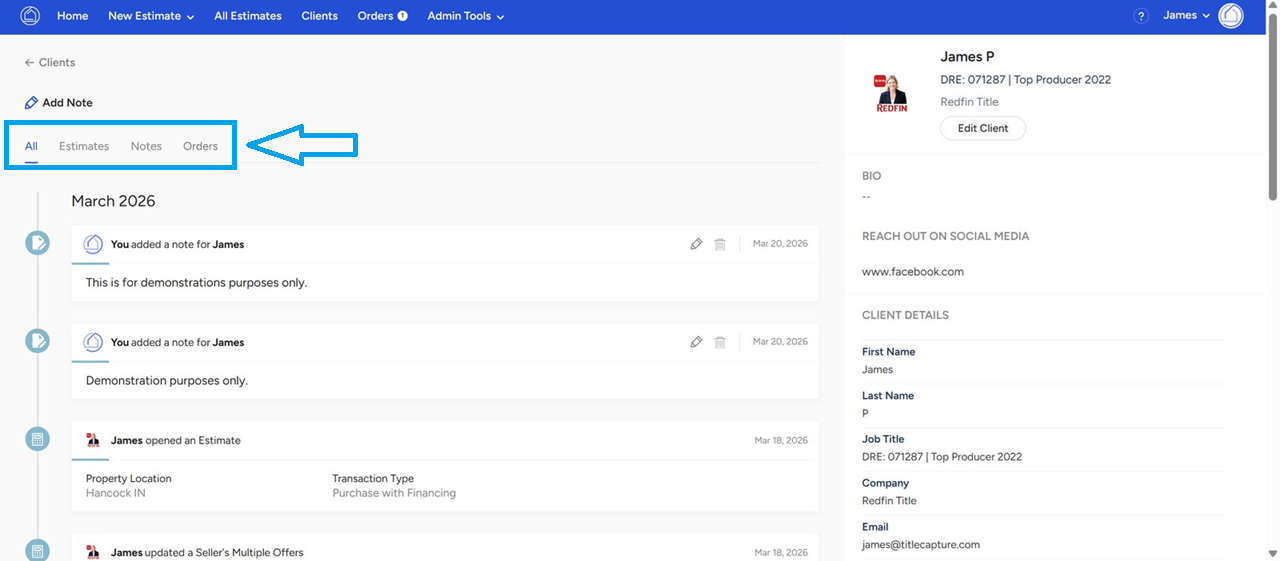This screenshot has height=561, width=1280.
Task: Open Orders in the top navigation
Action: 375,16
